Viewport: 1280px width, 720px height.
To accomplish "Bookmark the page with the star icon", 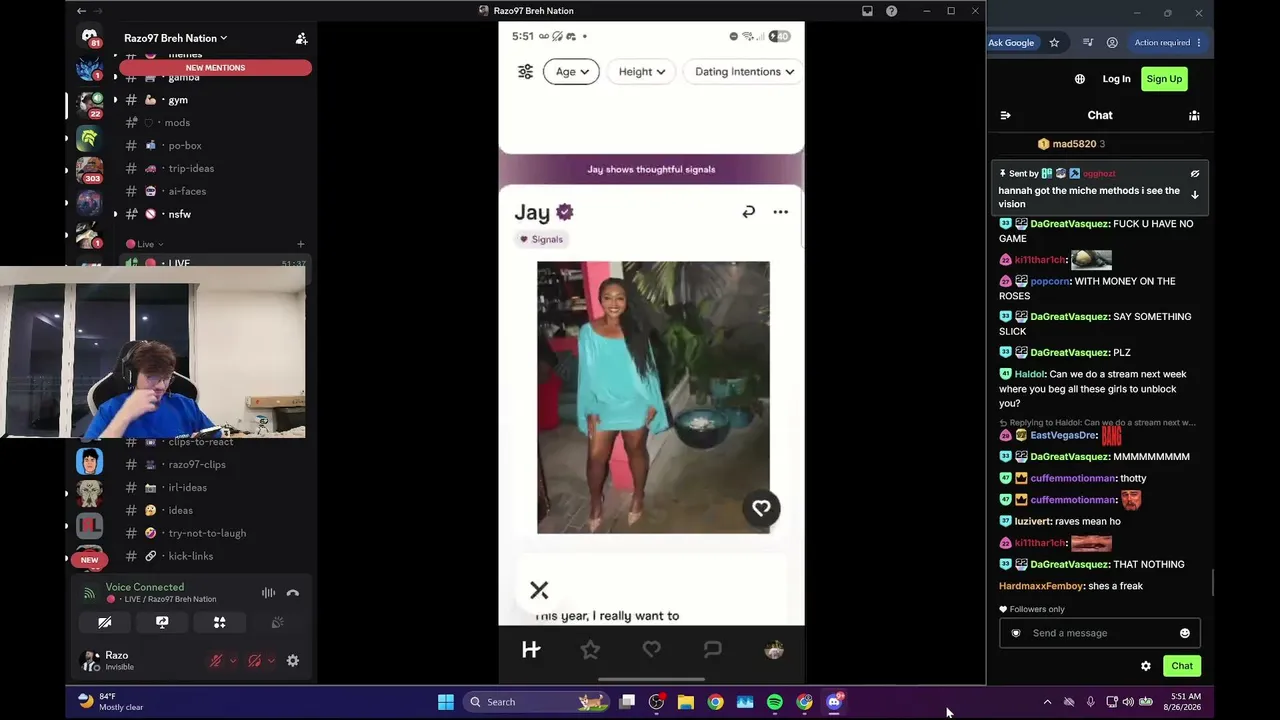I will pos(1054,43).
